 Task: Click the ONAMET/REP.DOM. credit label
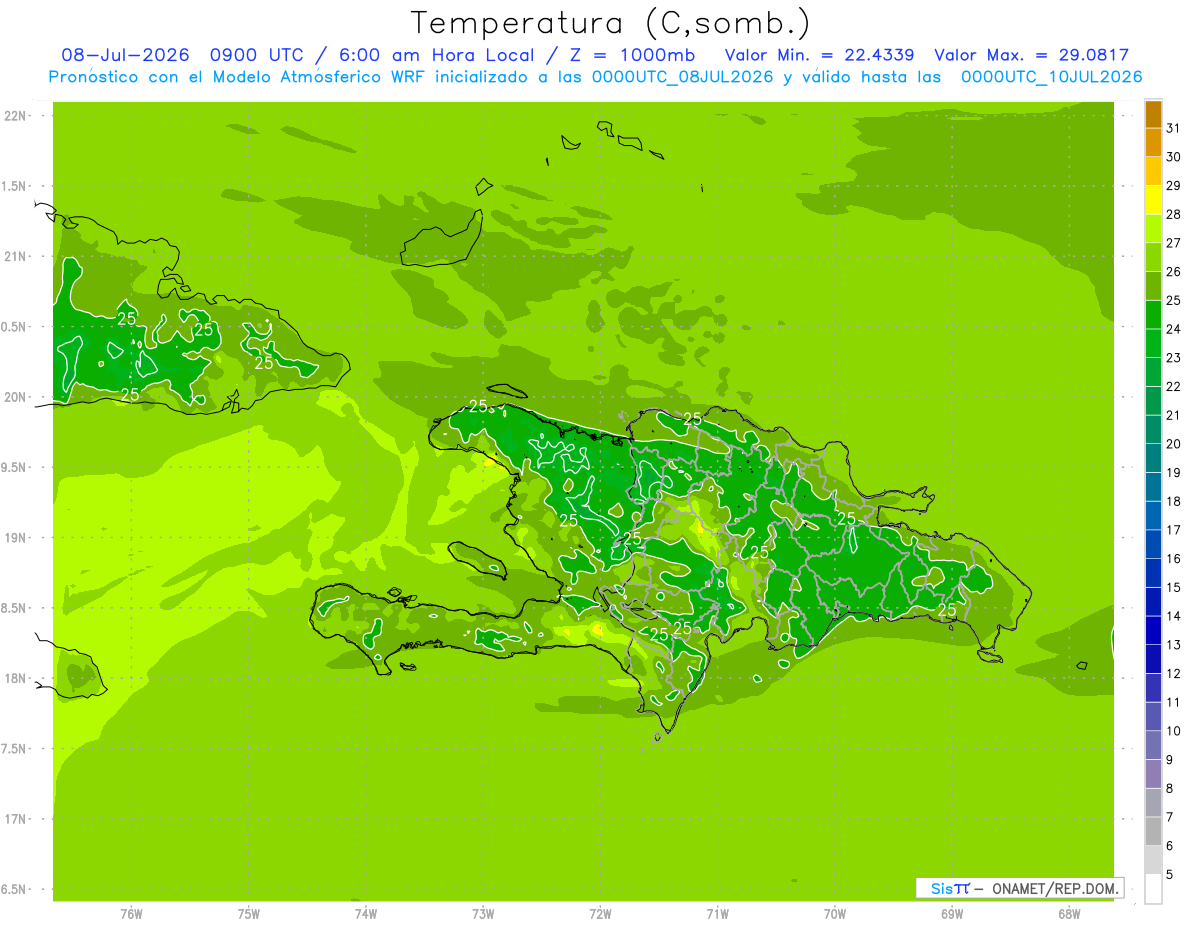(x=1053, y=888)
